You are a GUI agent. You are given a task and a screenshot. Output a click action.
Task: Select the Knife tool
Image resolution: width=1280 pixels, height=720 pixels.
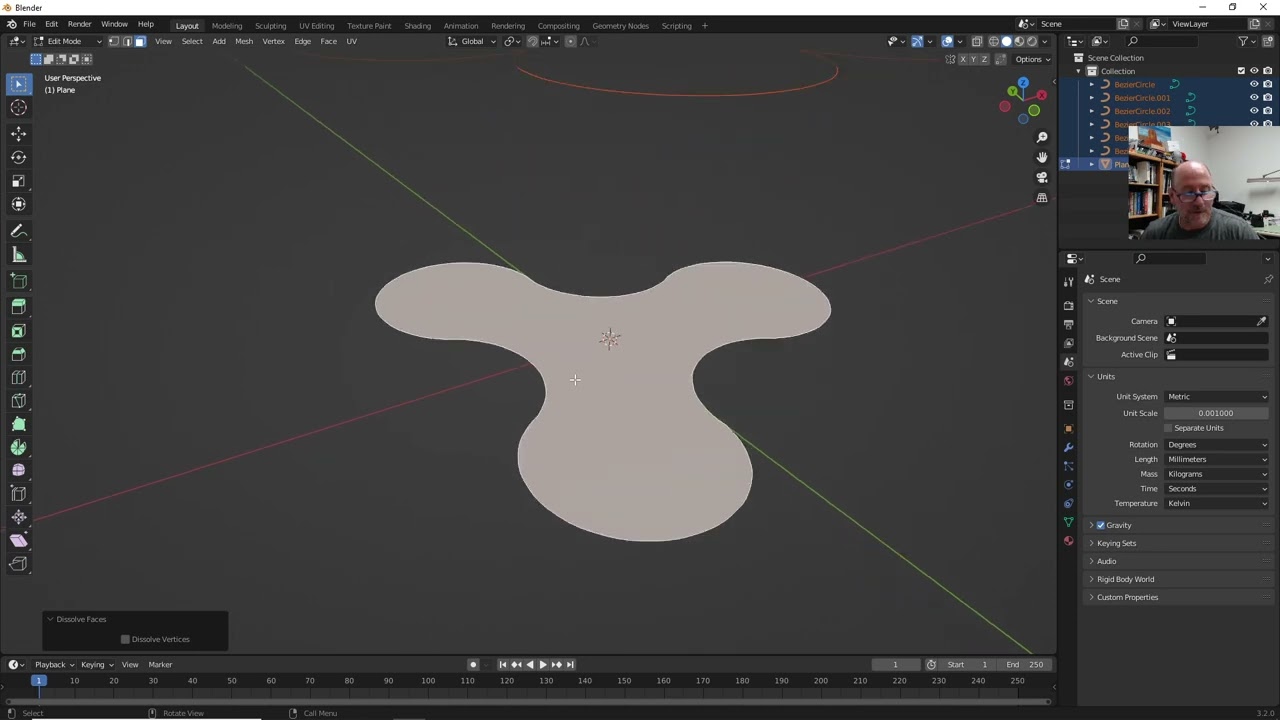click(18, 401)
